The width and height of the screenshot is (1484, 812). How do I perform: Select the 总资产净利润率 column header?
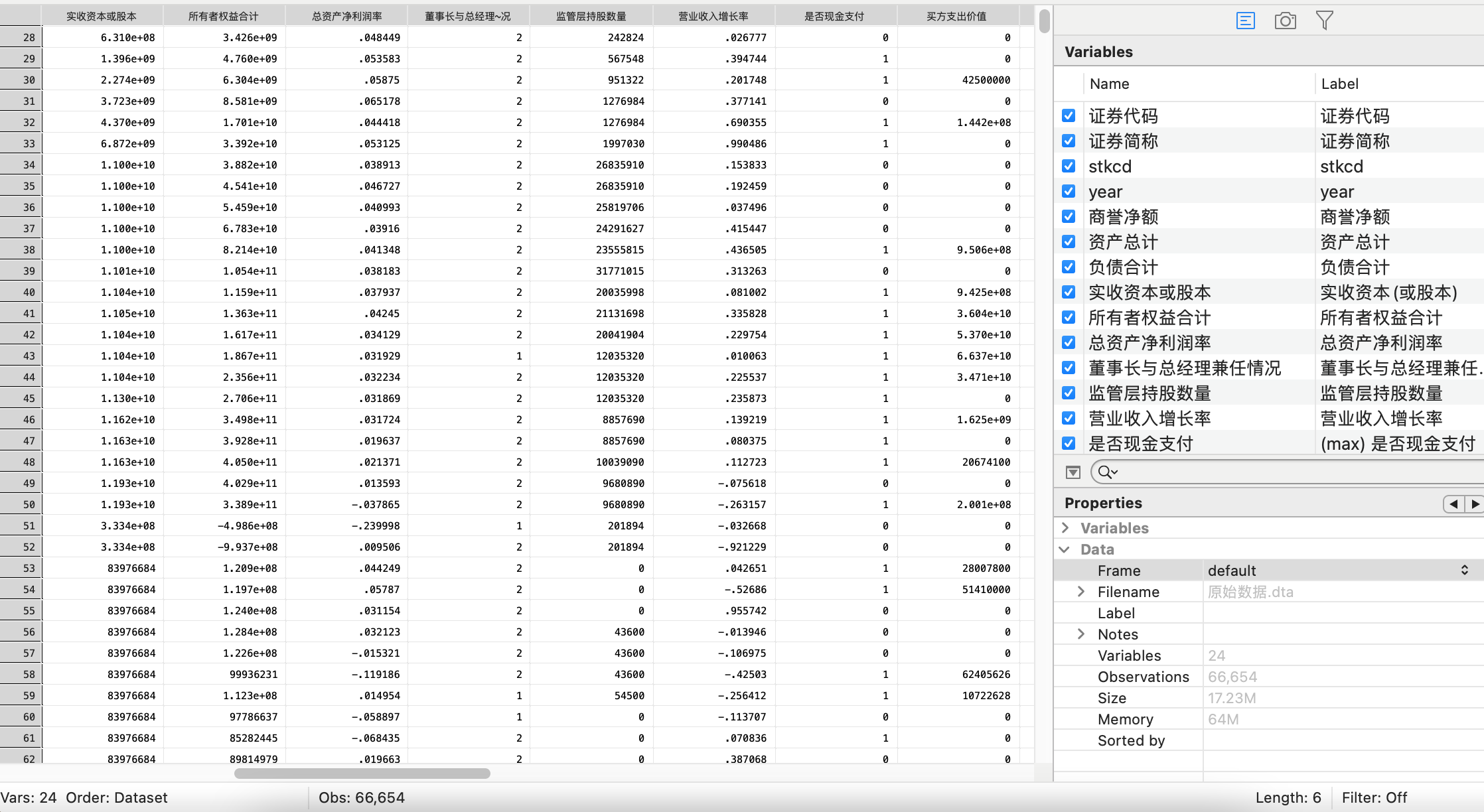[x=346, y=16]
